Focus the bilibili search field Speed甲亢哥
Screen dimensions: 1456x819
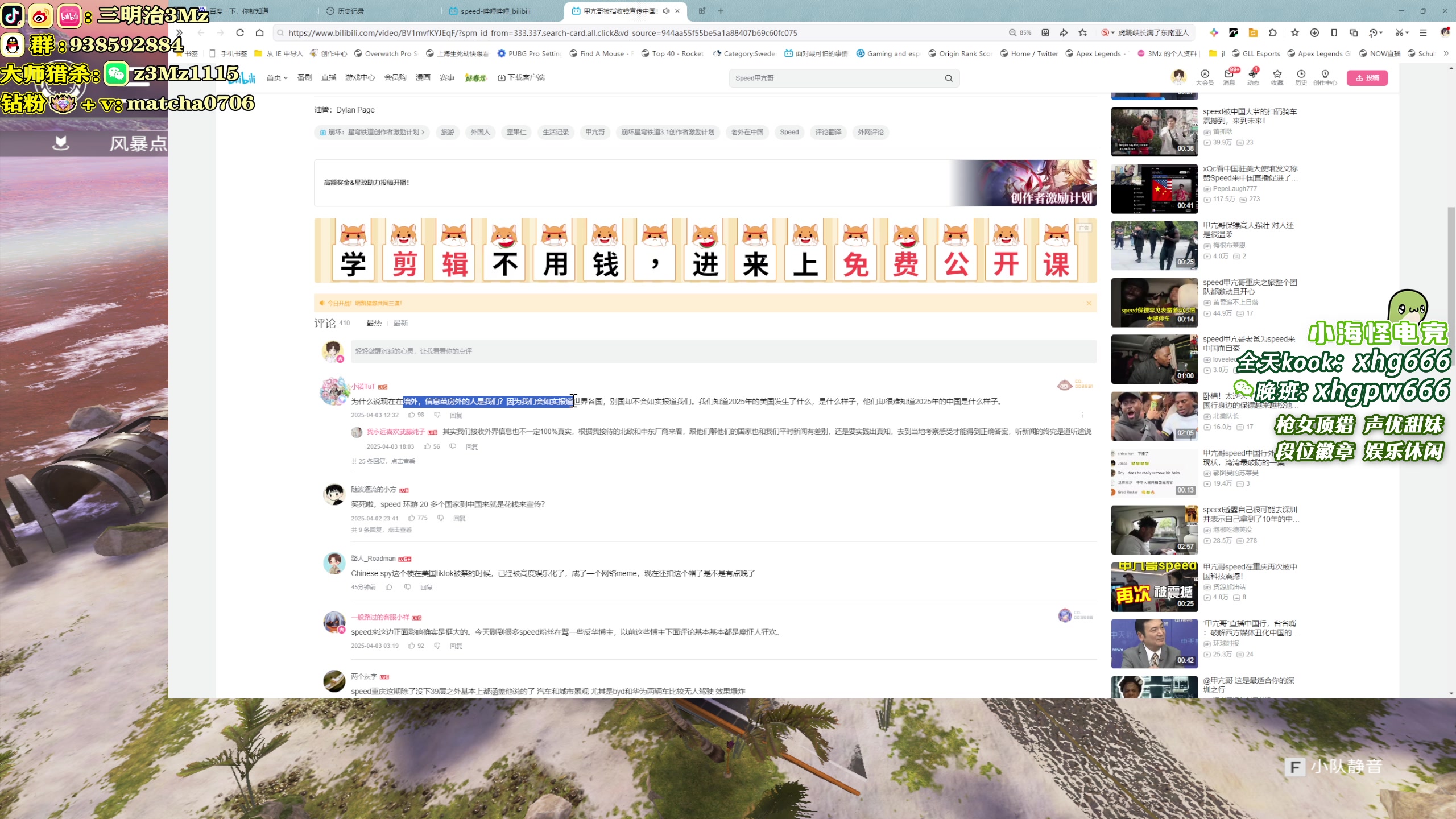(x=835, y=78)
